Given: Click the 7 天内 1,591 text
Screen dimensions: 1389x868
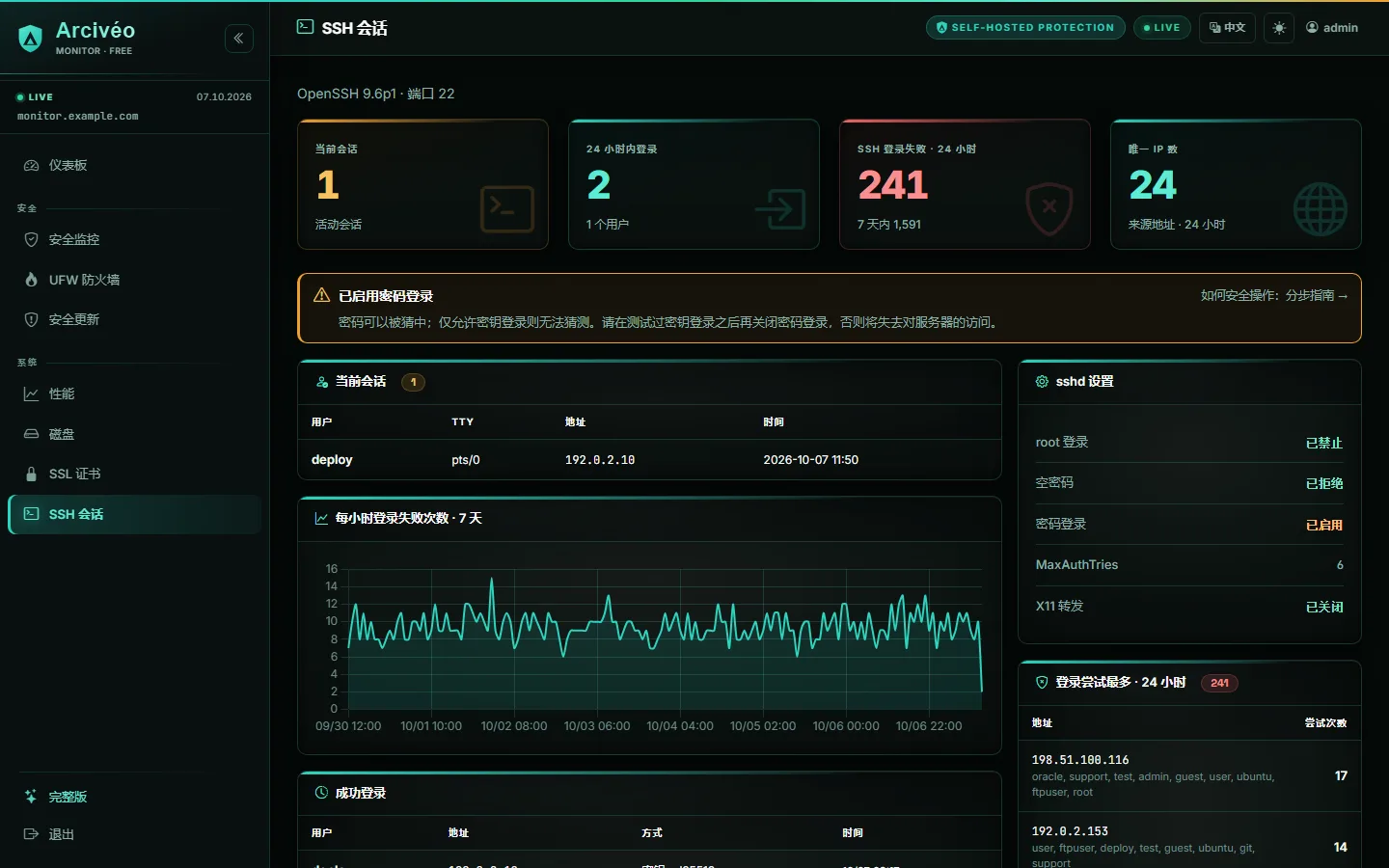Looking at the screenshot, I should pos(889,225).
